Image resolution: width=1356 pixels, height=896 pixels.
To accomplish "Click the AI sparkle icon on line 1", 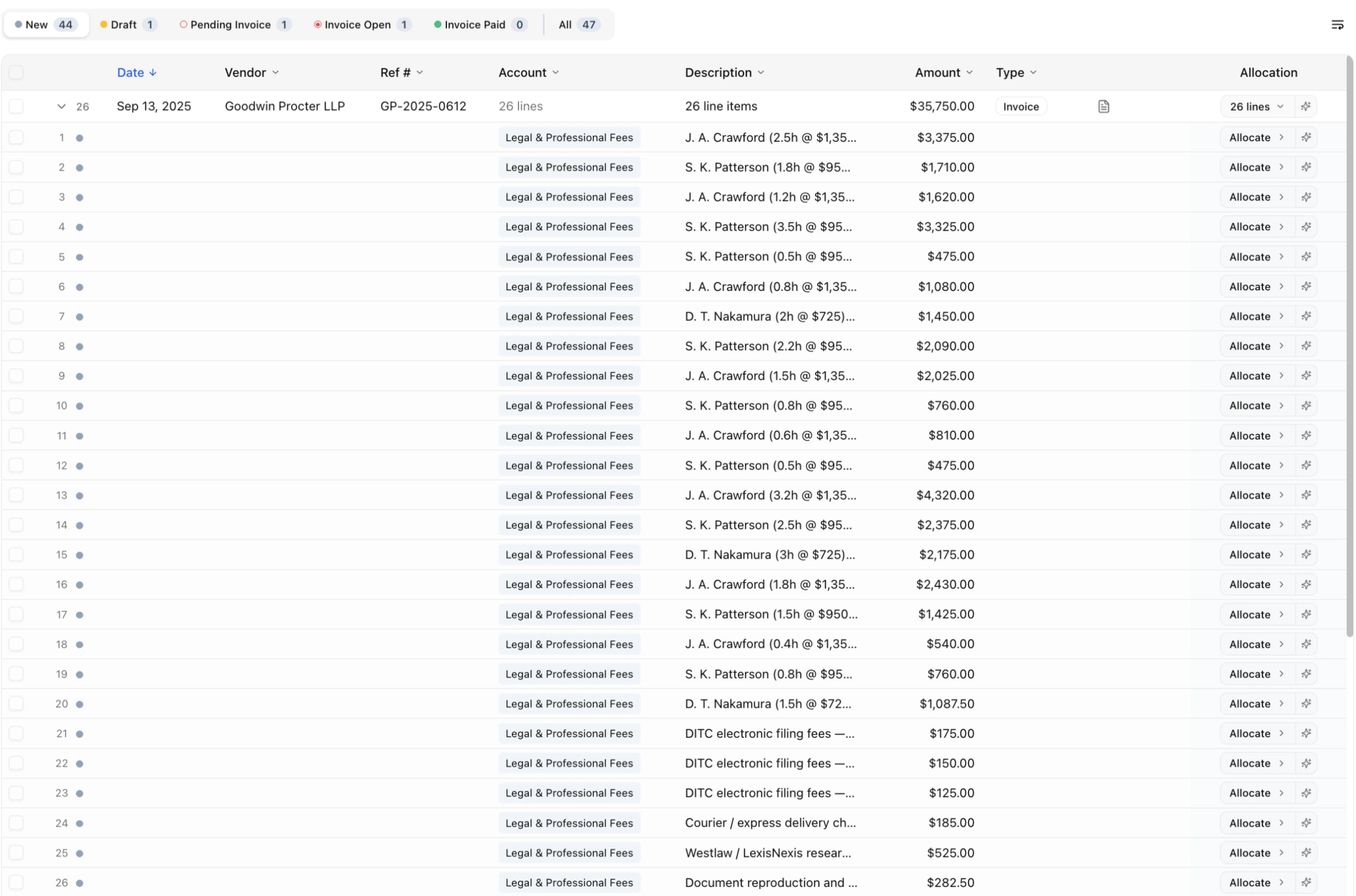I will (x=1307, y=137).
